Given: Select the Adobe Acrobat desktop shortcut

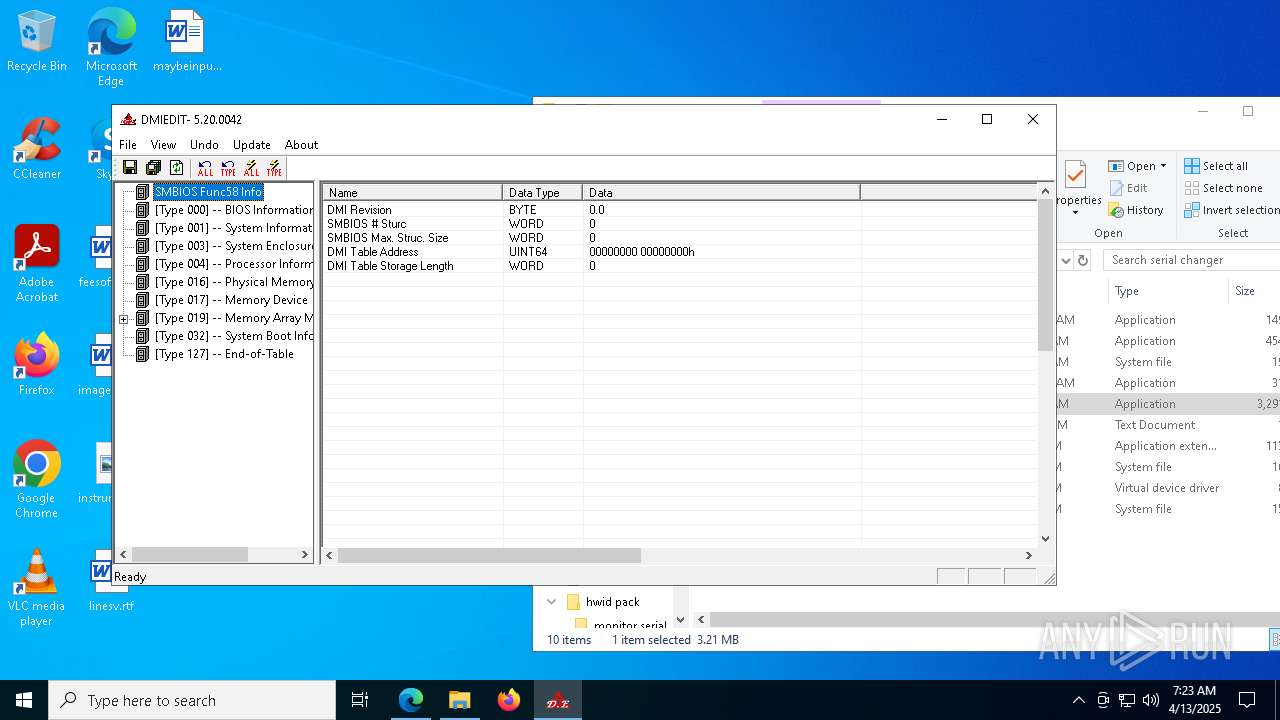Looking at the screenshot, I should coord(37,264).
